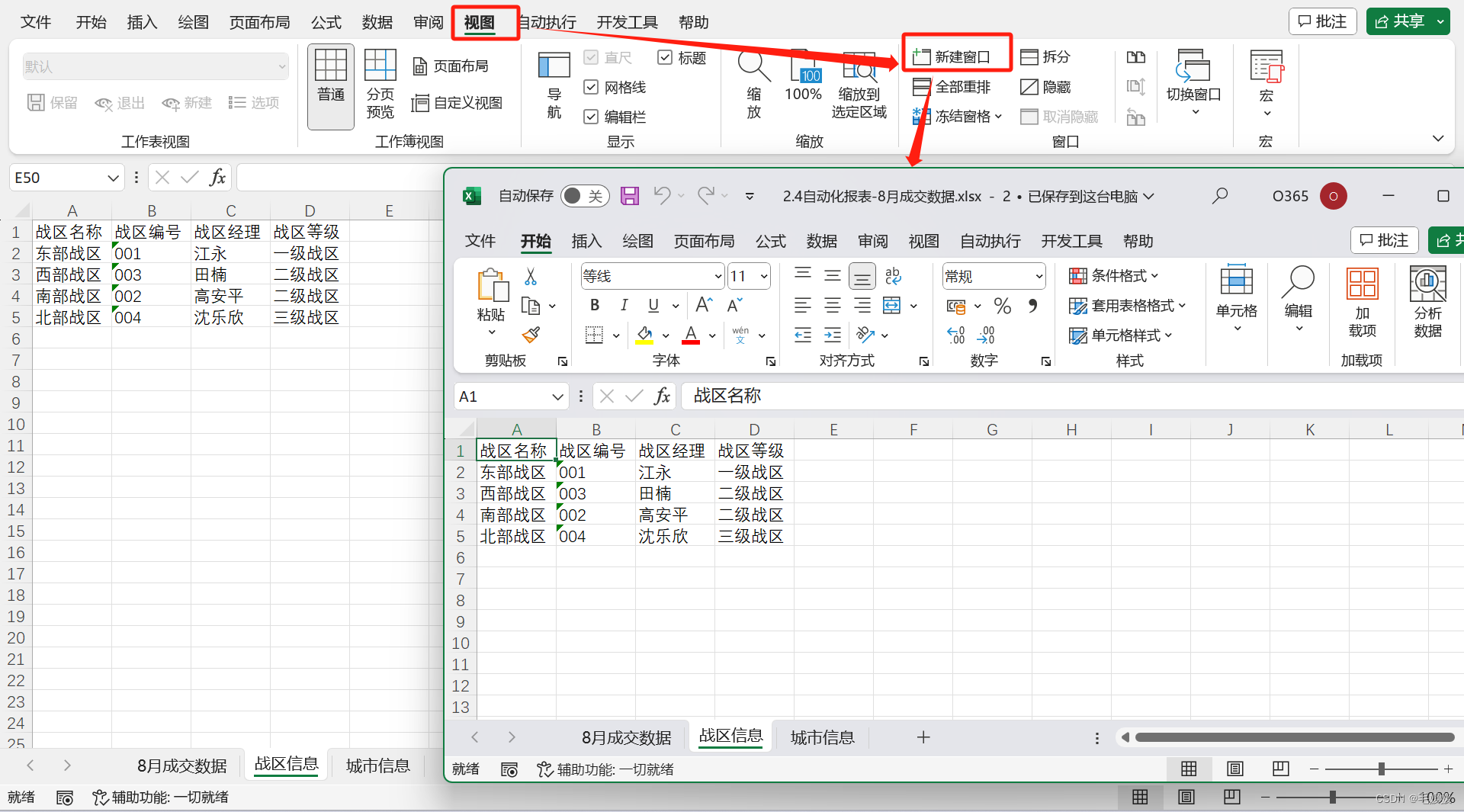
Task: Open Switch Windows dropdown
Action: pyautogui.click(x=1194, y=84)
